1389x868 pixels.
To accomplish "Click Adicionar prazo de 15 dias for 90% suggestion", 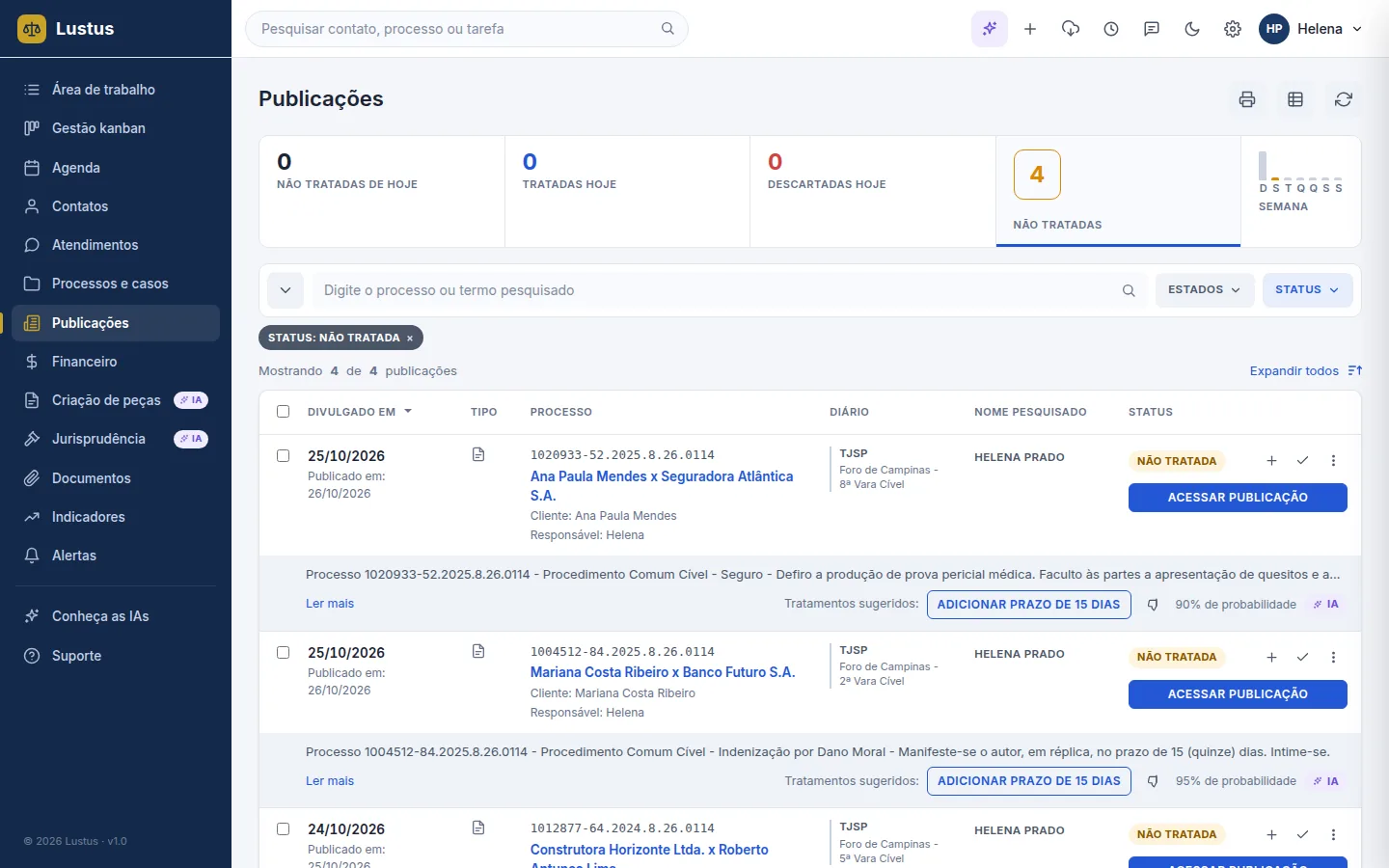I will point(1028,605).
